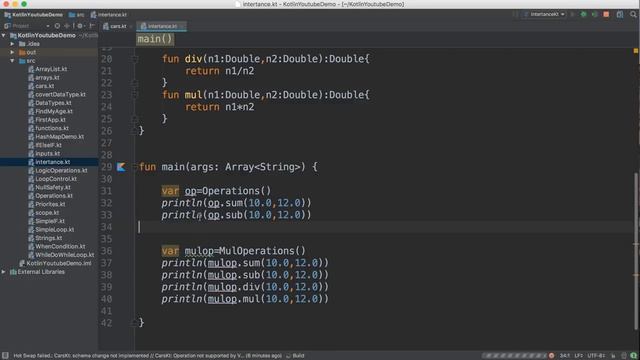640x360 pixels.
Task: Click the Kotlin run gutter icon at line 29
Action: pyautogui.click(x=121, y=167)
